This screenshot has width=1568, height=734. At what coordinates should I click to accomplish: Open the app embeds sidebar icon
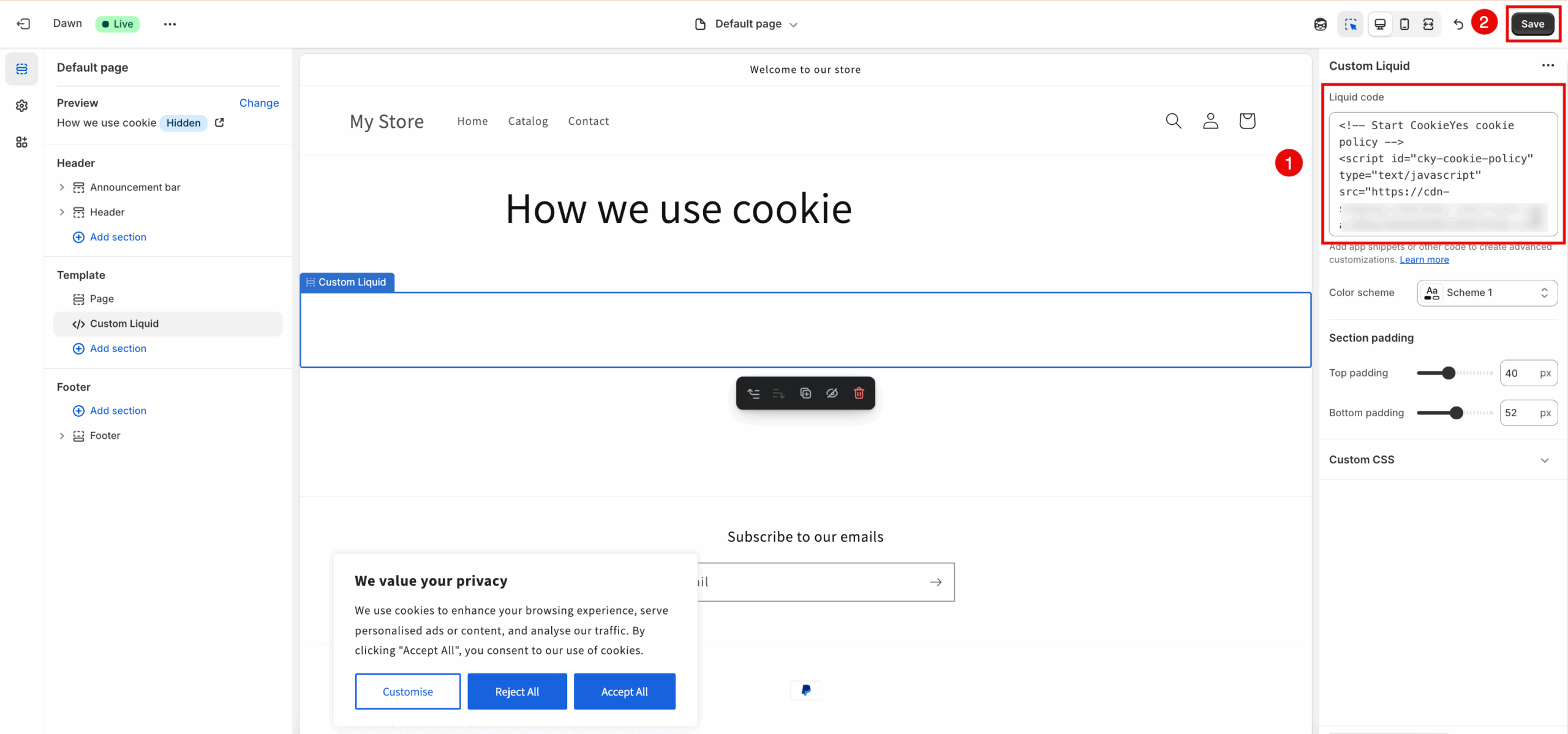22,143
